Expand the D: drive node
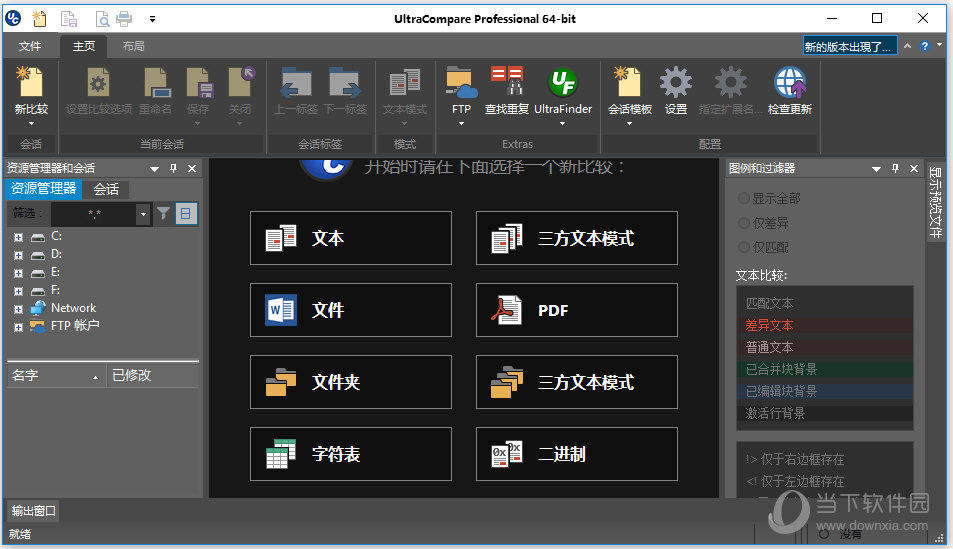 tap(18, 255)
